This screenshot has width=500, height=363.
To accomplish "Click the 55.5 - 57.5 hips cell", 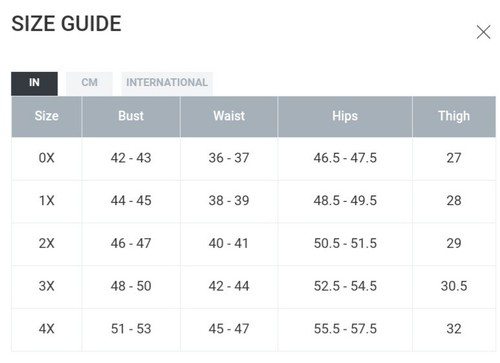I will tap(345, 329).
